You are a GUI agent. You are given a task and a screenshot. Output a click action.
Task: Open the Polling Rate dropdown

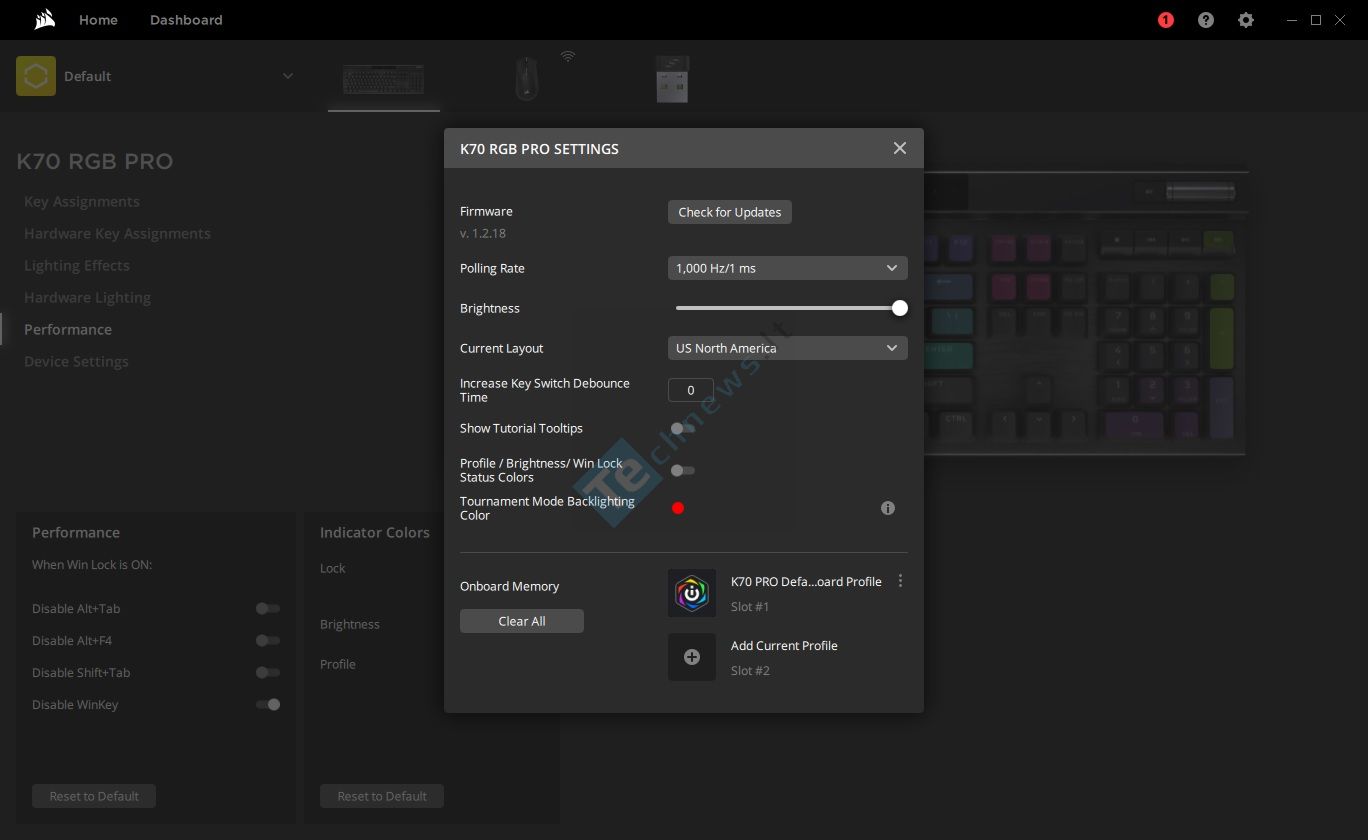coord(788,268)
